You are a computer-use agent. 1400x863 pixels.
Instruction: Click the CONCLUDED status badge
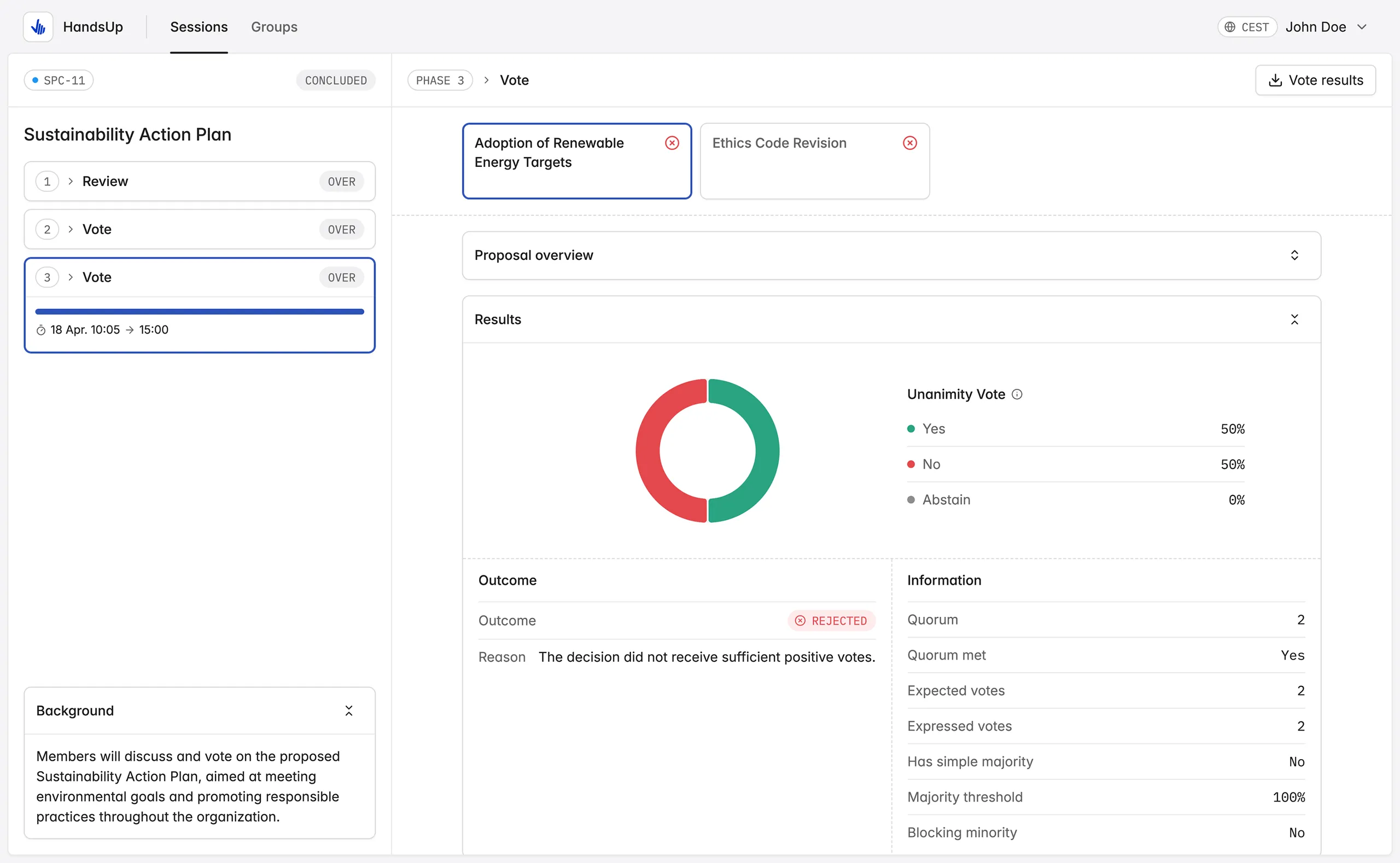(336, 80)
